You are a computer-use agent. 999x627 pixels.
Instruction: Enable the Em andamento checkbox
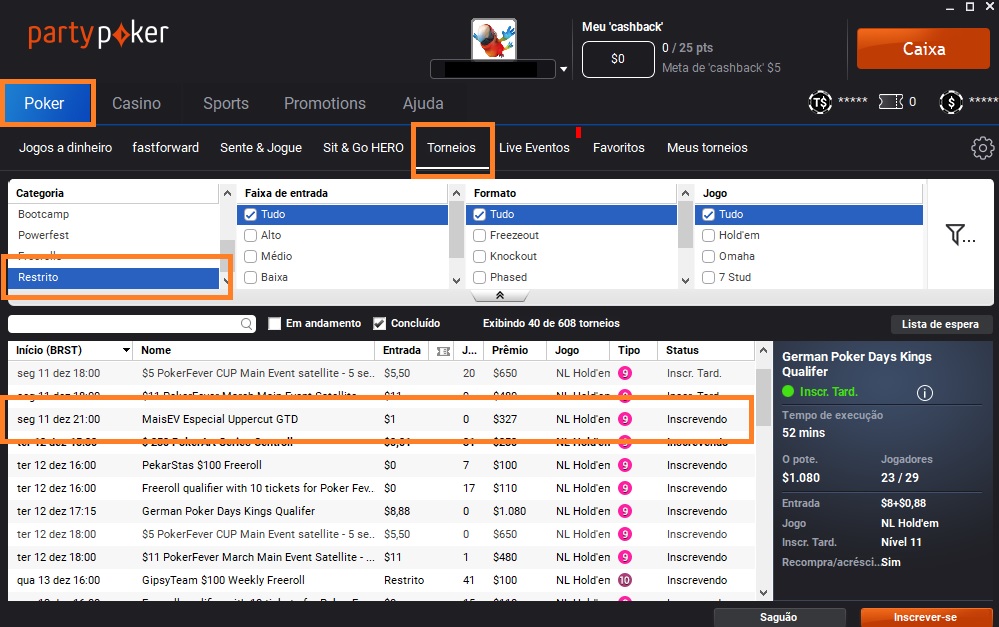[x=275, y=324]
